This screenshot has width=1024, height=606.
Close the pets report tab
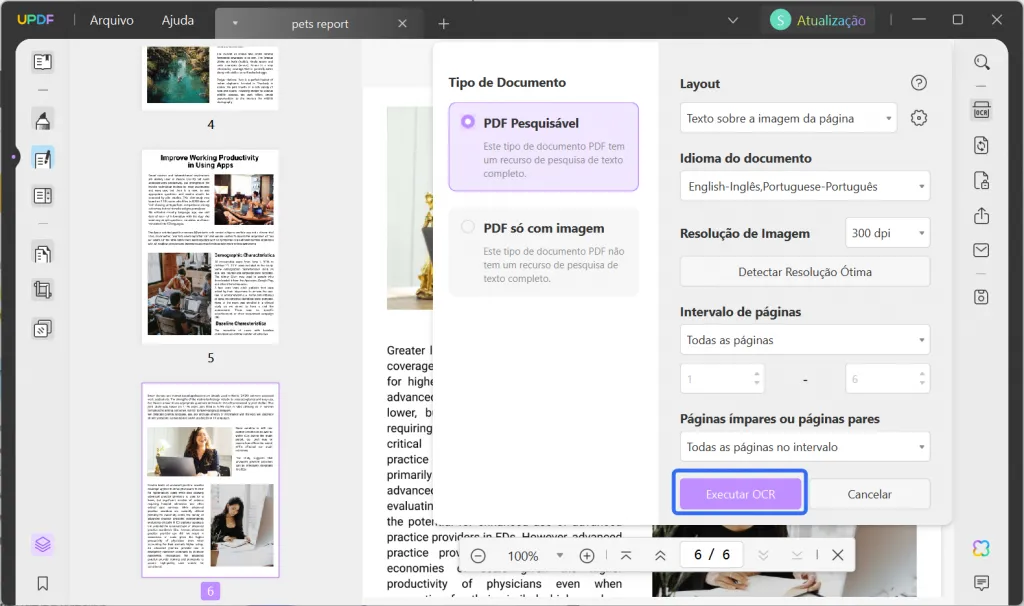(402, 24)
